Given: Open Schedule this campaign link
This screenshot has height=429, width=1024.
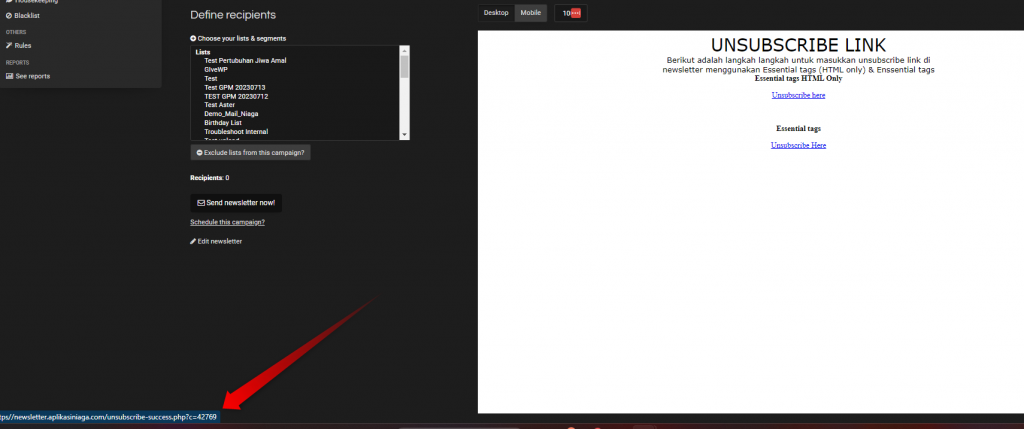Looking at the screenshot, I should tap(227, 222).
